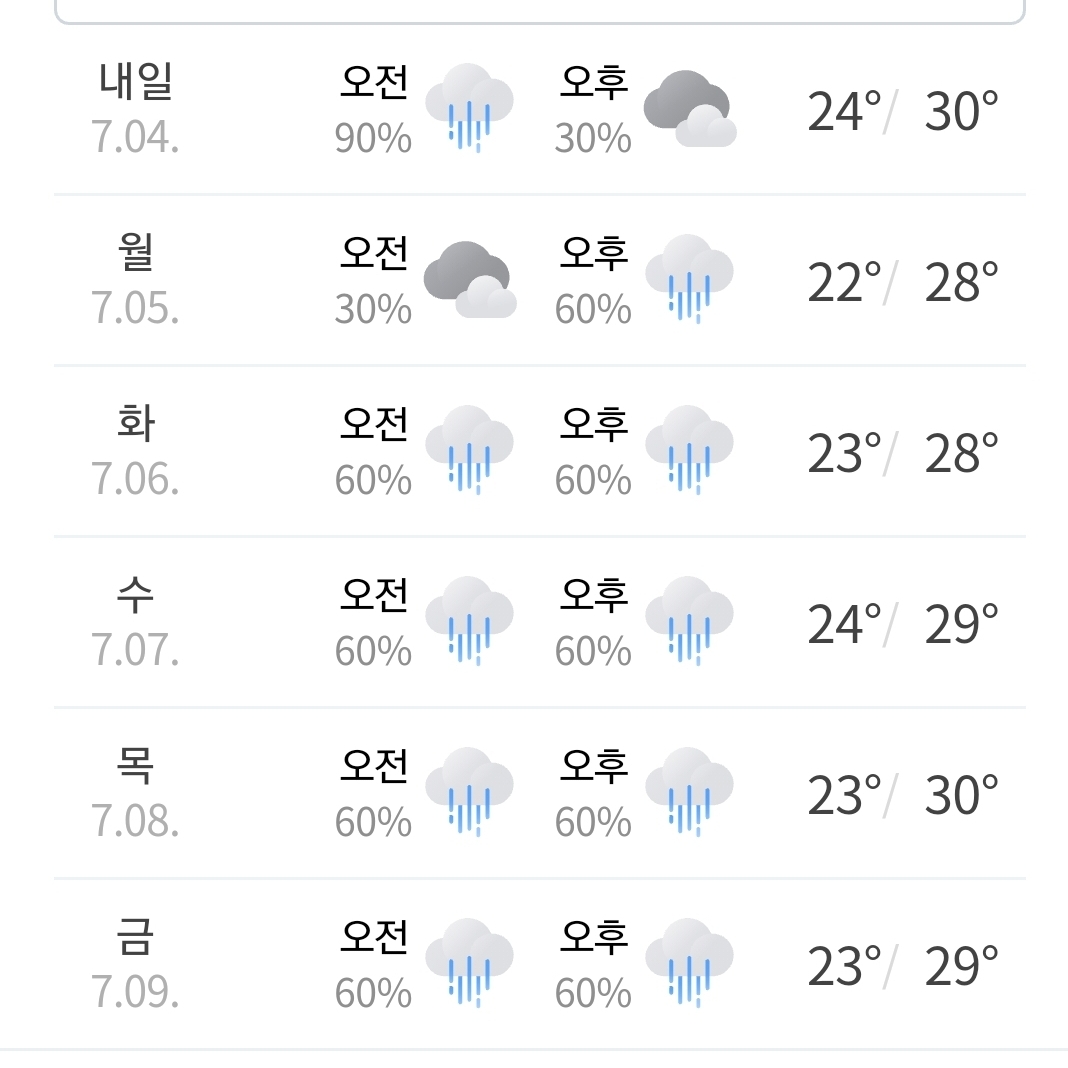Image resolution: width=1068 pixels, height=1068 pixels.
Task: Select the 수 7.07 day label
Action: [136, 621]
